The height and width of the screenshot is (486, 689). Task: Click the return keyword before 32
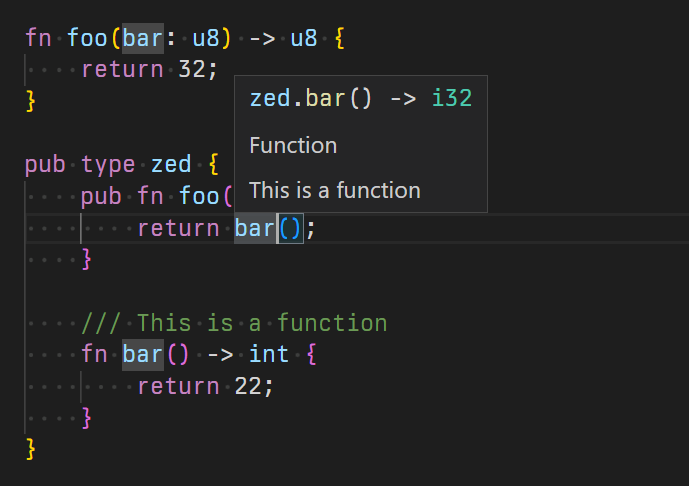[x=122, y=70]
